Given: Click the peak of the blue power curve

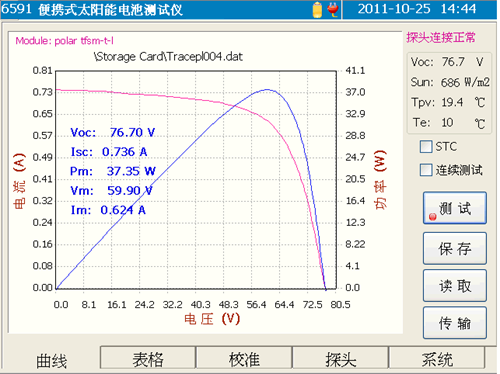Looking at the screenshot, I should pos(267,89).
